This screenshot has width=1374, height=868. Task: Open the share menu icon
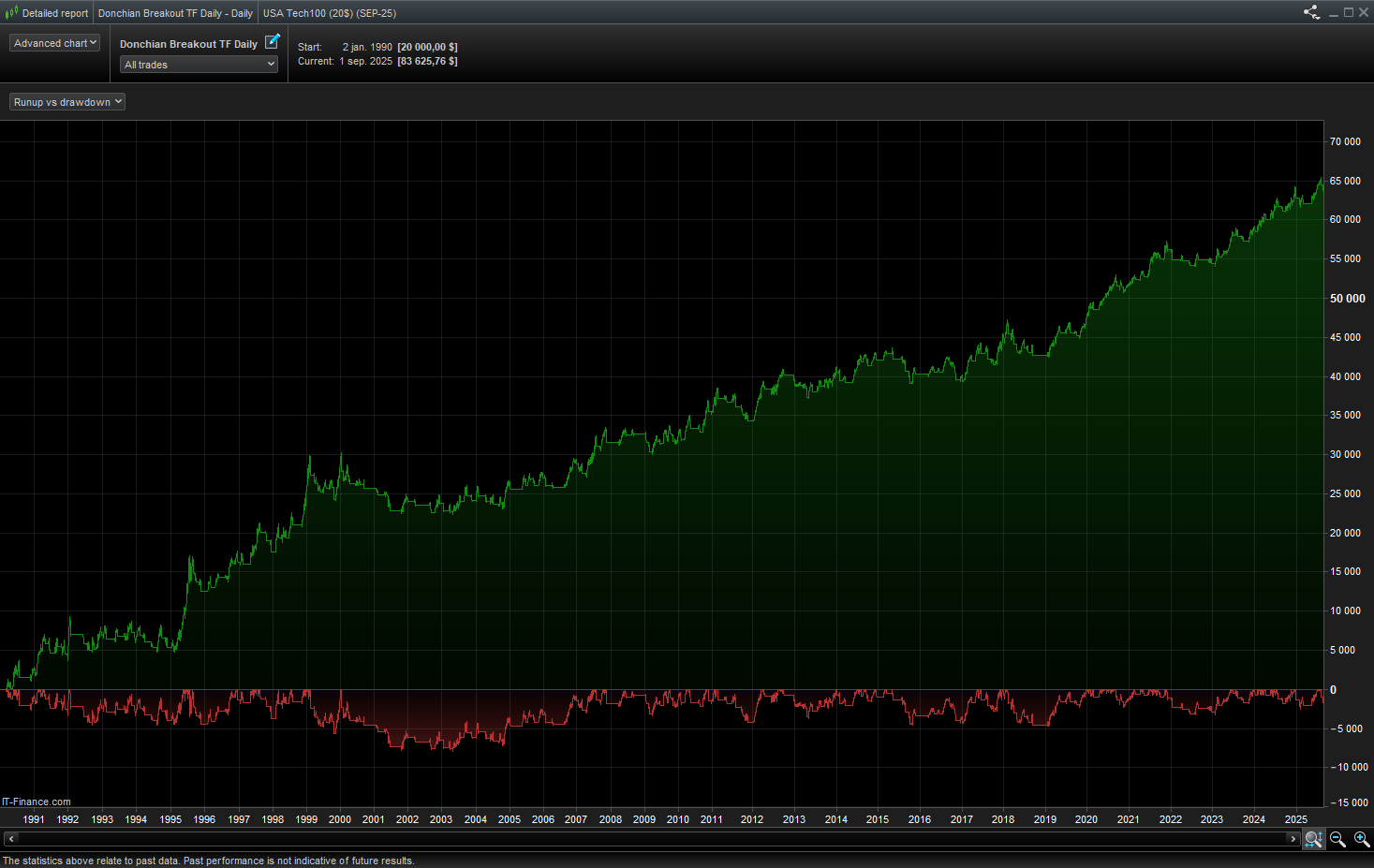coord(1311,12)
